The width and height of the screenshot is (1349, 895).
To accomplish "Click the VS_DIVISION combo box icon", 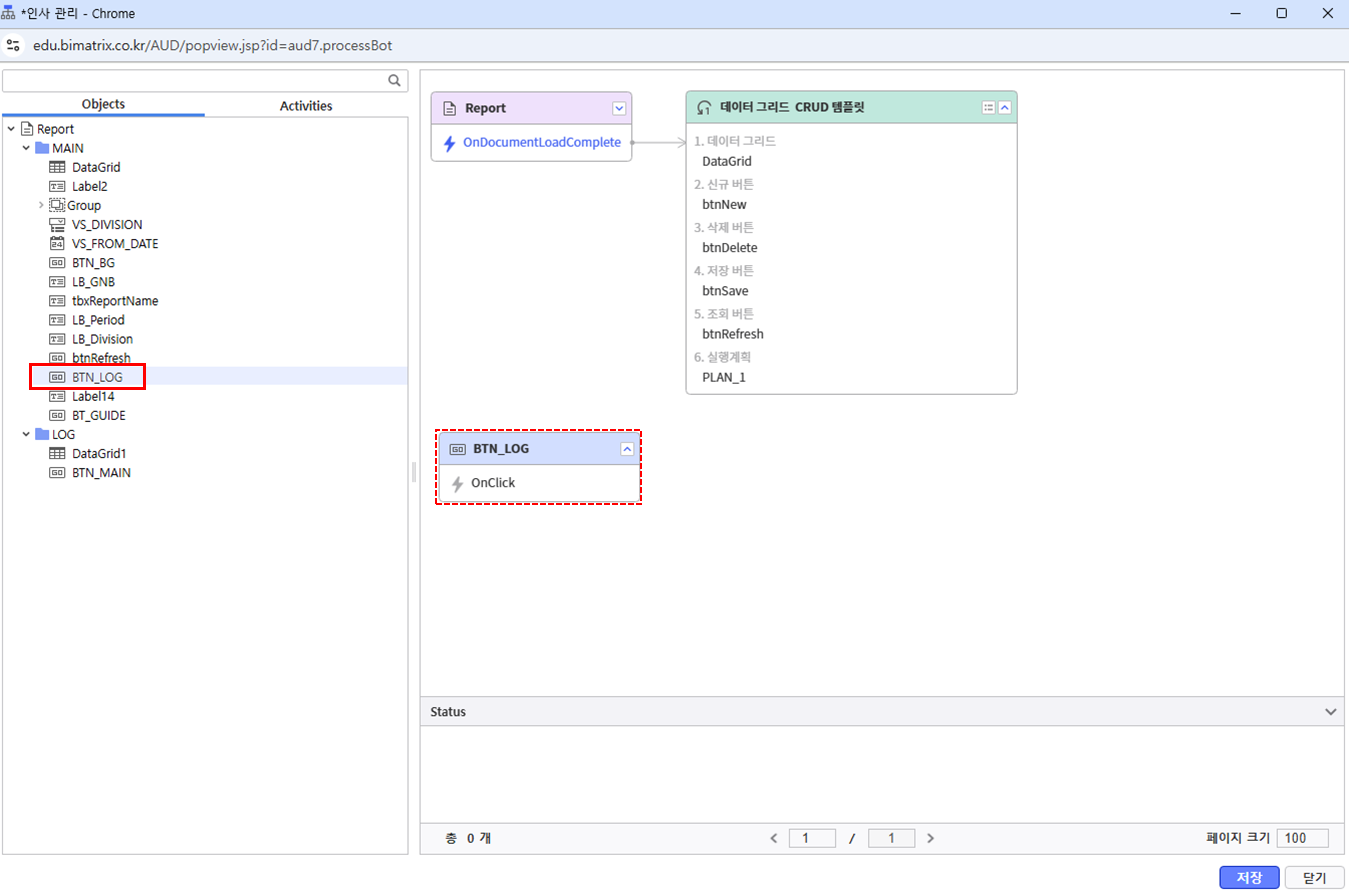I will click(x=57, y=225).
